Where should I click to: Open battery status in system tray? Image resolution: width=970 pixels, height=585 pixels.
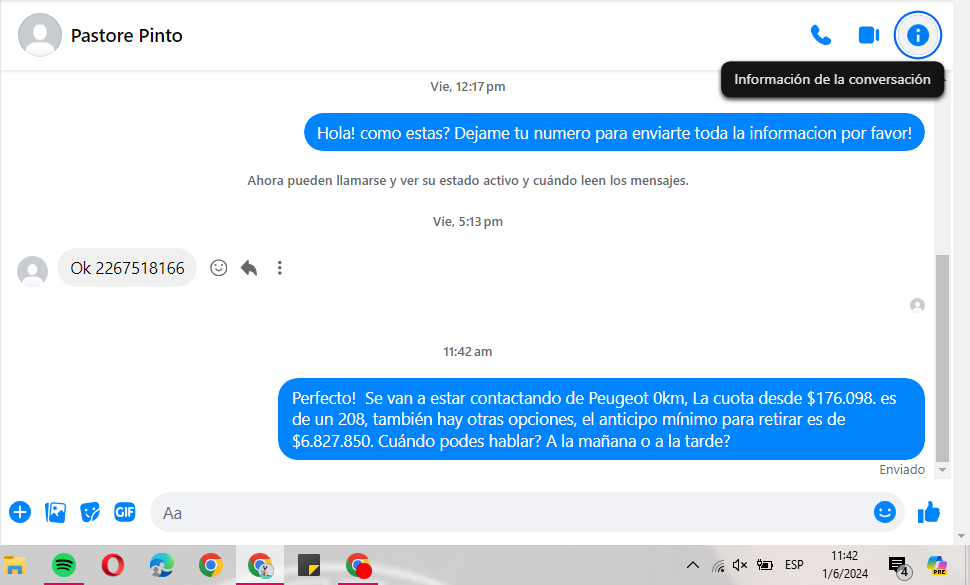[765, 565]
